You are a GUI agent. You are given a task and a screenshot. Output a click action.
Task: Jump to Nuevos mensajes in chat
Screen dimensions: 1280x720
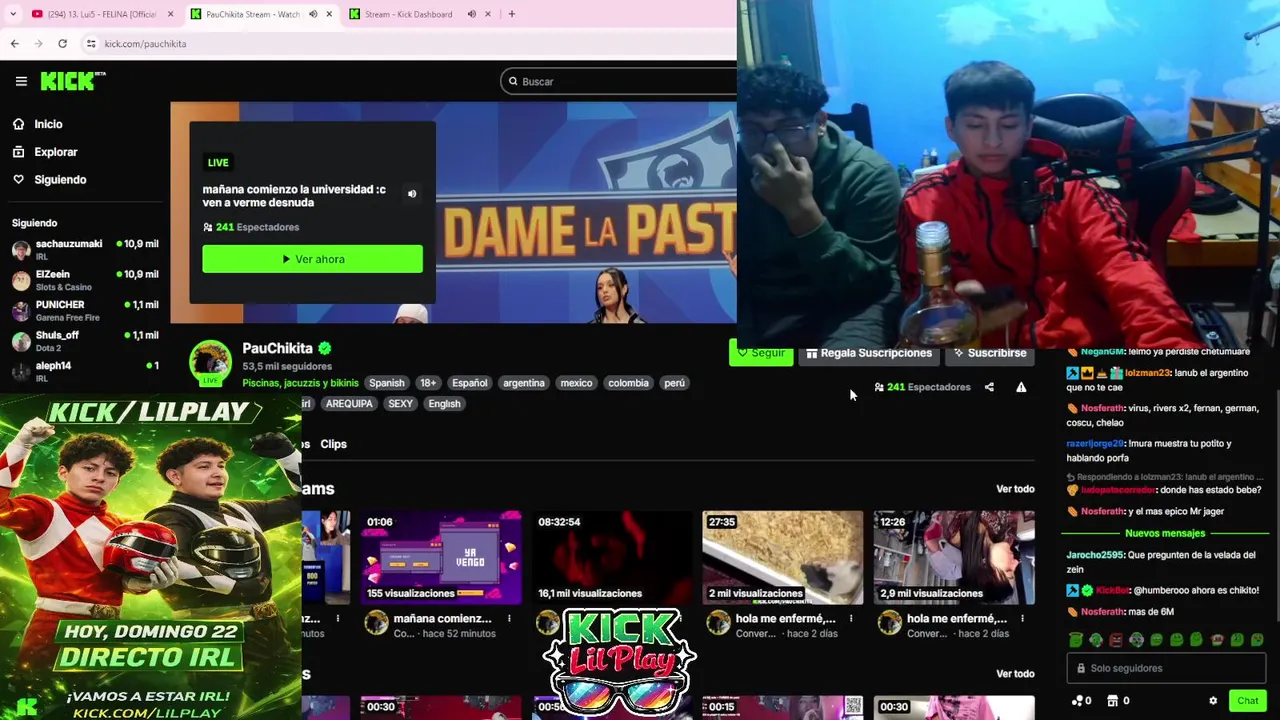click(1164, 533)
